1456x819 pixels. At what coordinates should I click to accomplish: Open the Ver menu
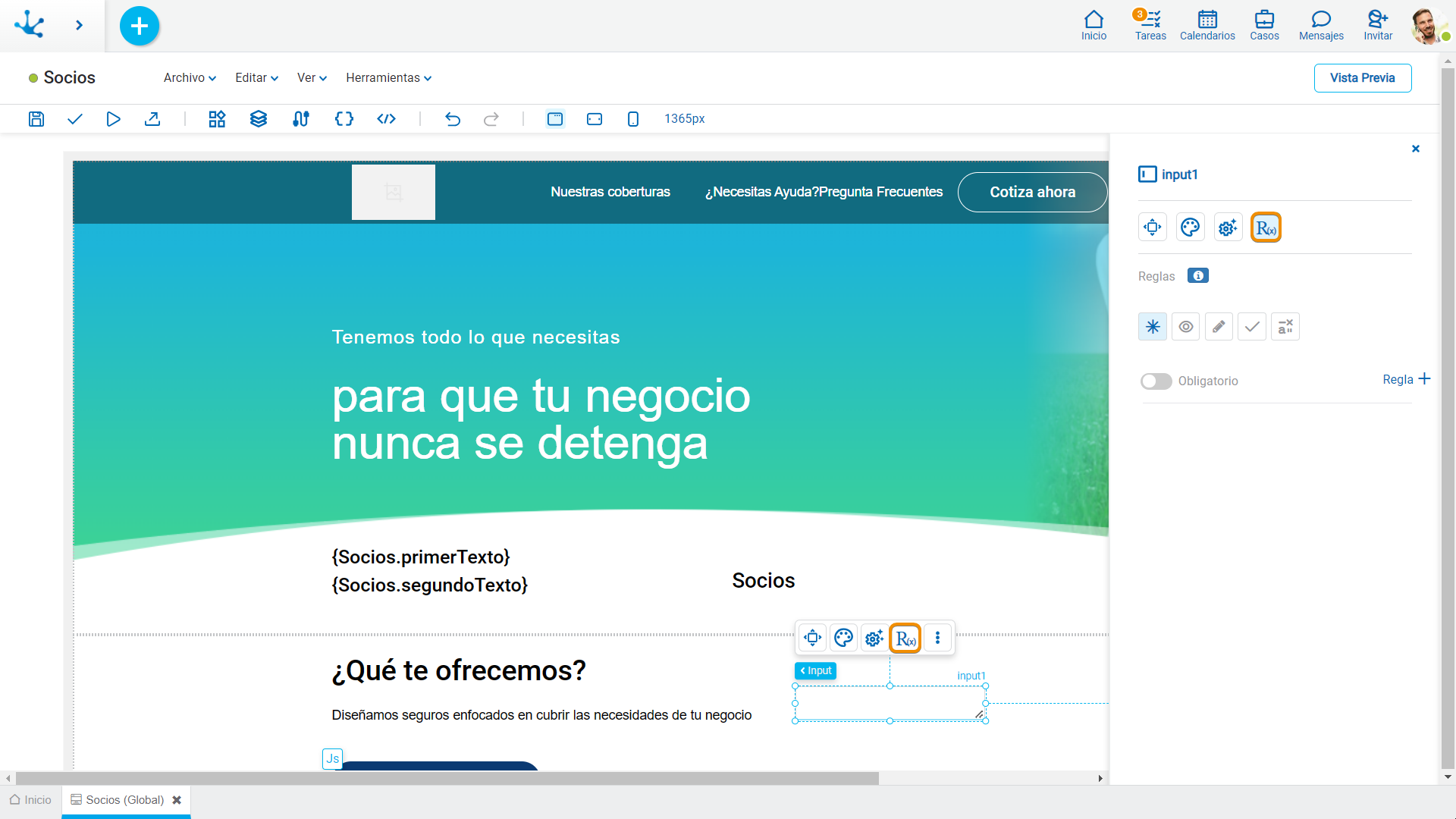coord(312,78)
